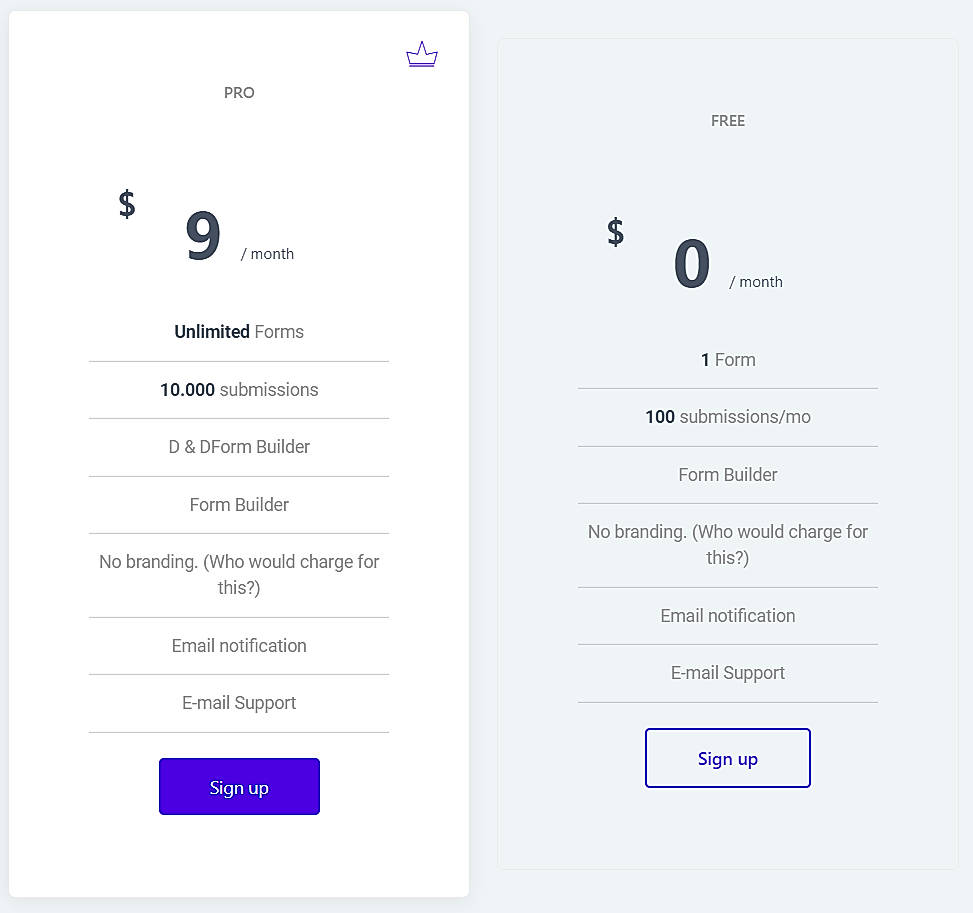Click the Unlimited Forms feature row
The height and width of the screenshot is (913, 973).
tap(239, 331)
